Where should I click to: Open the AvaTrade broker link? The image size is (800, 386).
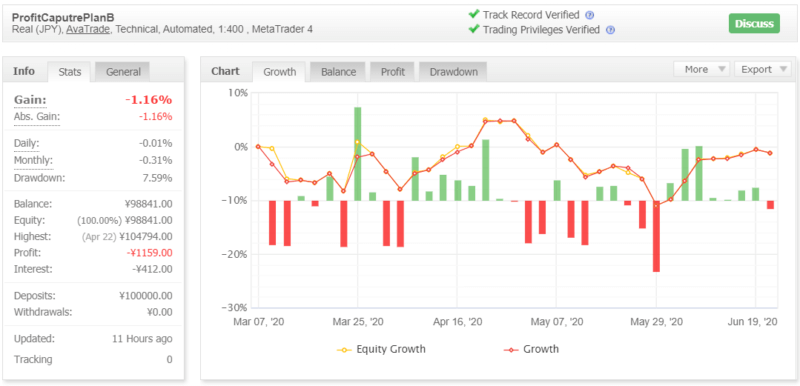coord(88,30)
